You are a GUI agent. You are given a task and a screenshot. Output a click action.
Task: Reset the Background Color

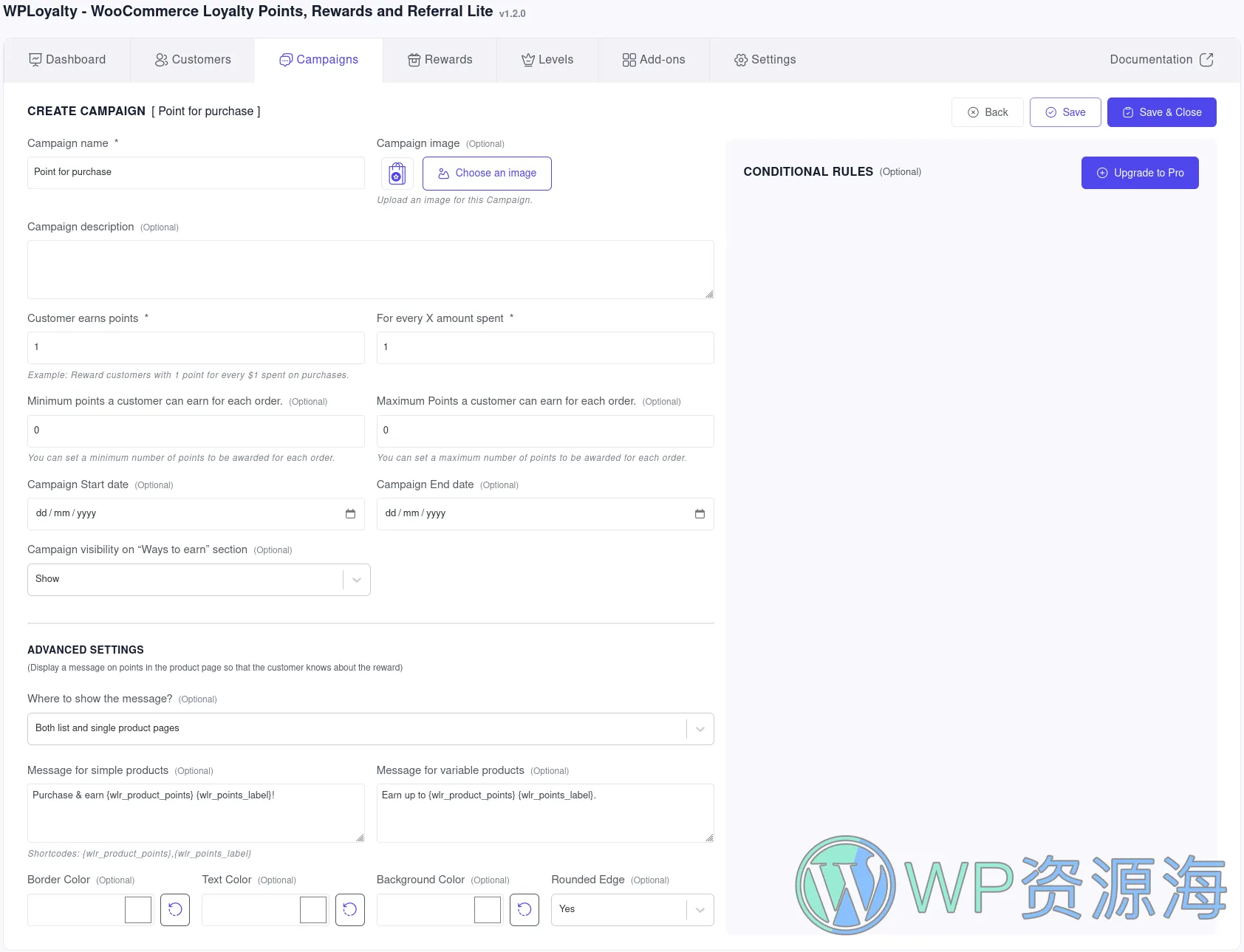pyautogui.click(x=524, y=910)
